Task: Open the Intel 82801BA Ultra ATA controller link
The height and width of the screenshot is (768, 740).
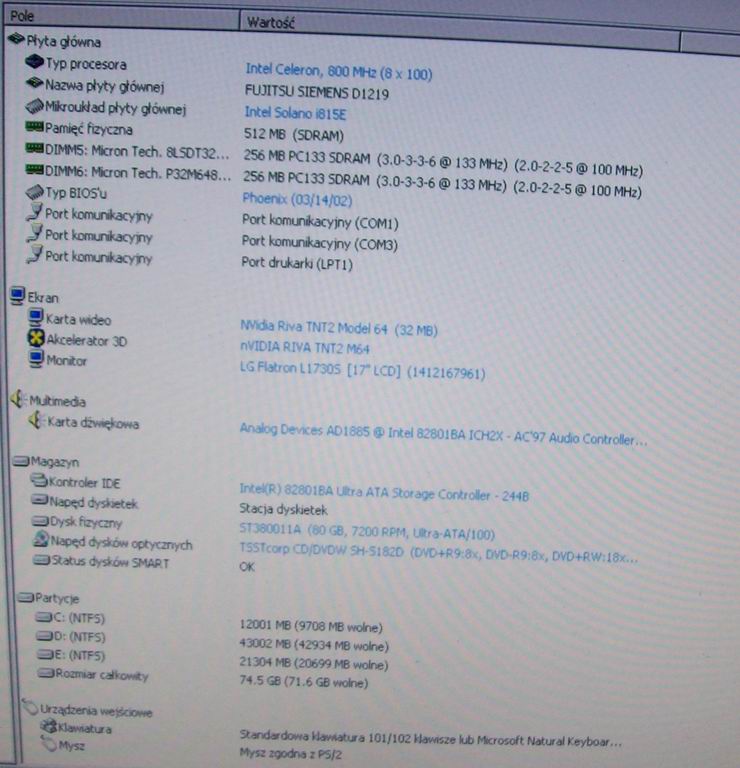Action: pos(384,492)
